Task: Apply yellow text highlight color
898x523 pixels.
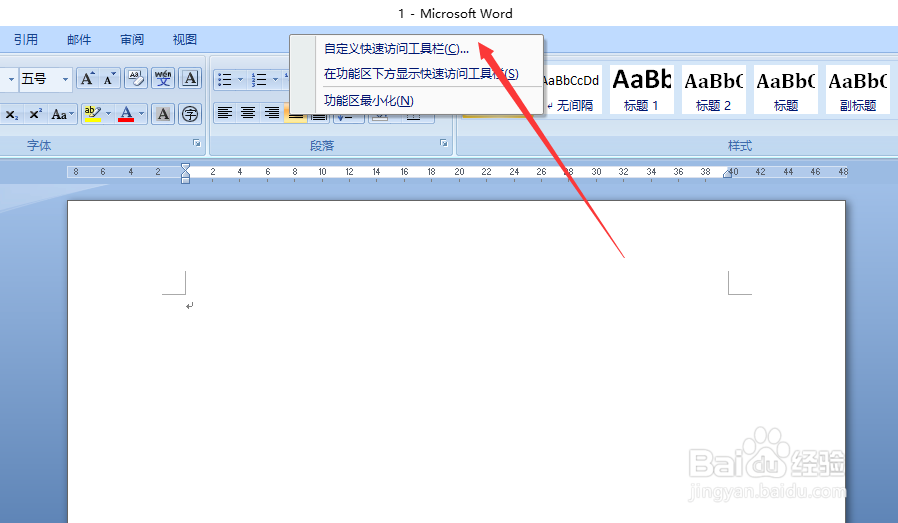Action: pyautogui.click(x=92, y=114)
